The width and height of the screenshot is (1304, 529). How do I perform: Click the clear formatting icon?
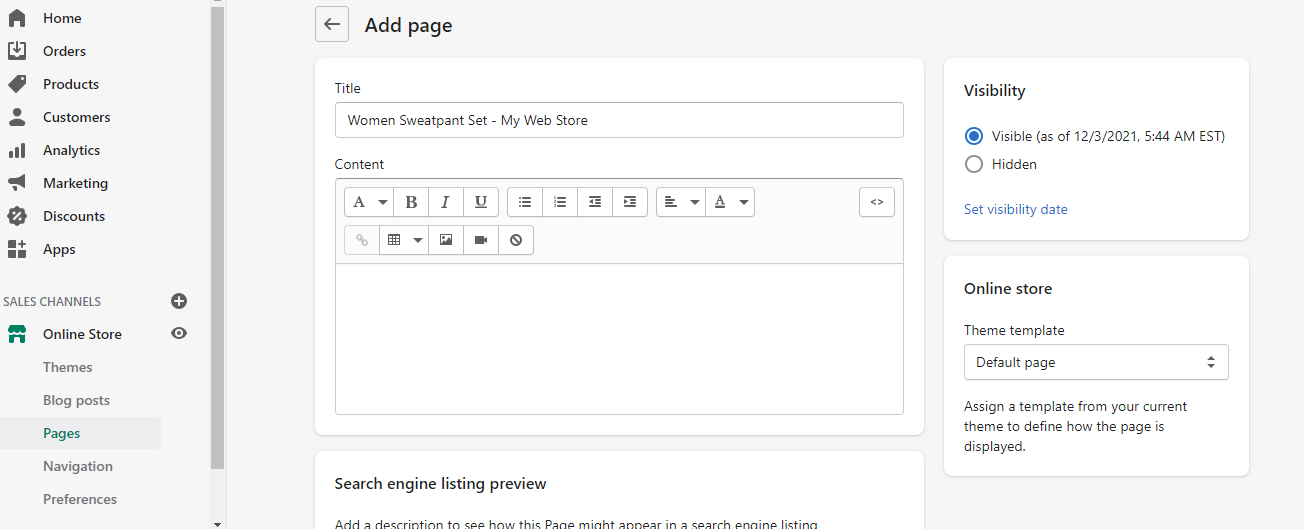click(x=516, y=240)
